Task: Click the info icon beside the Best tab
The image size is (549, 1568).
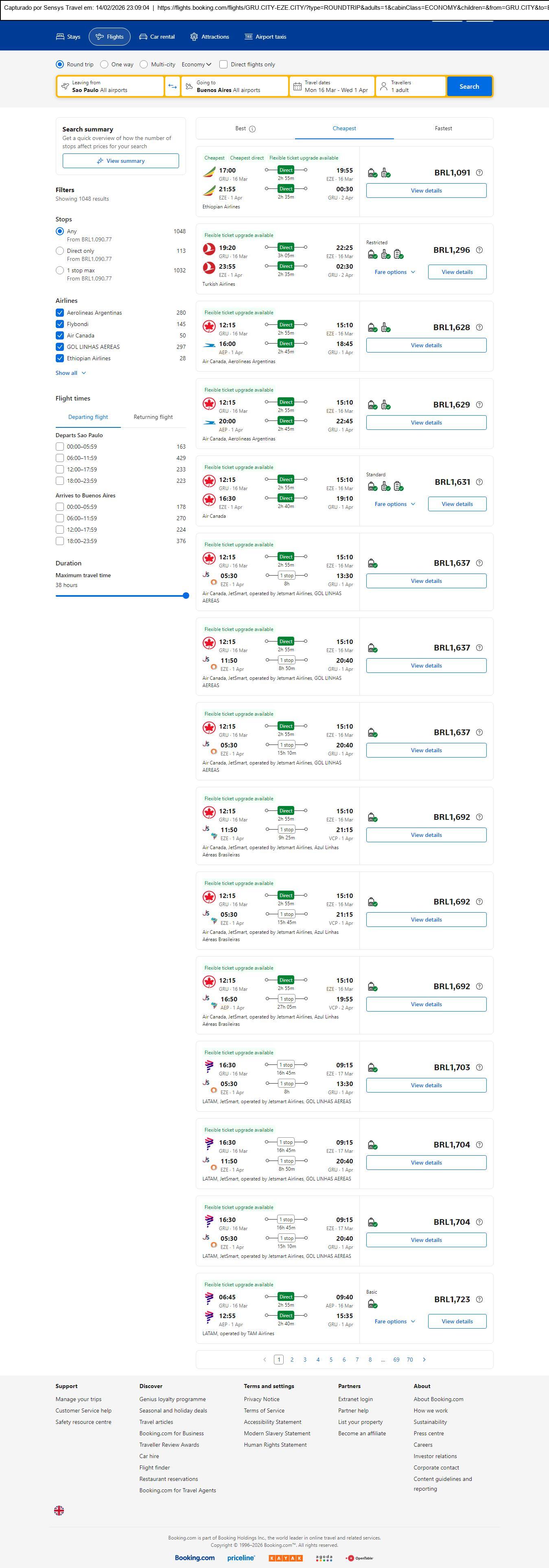Action: tap(253, 129)
